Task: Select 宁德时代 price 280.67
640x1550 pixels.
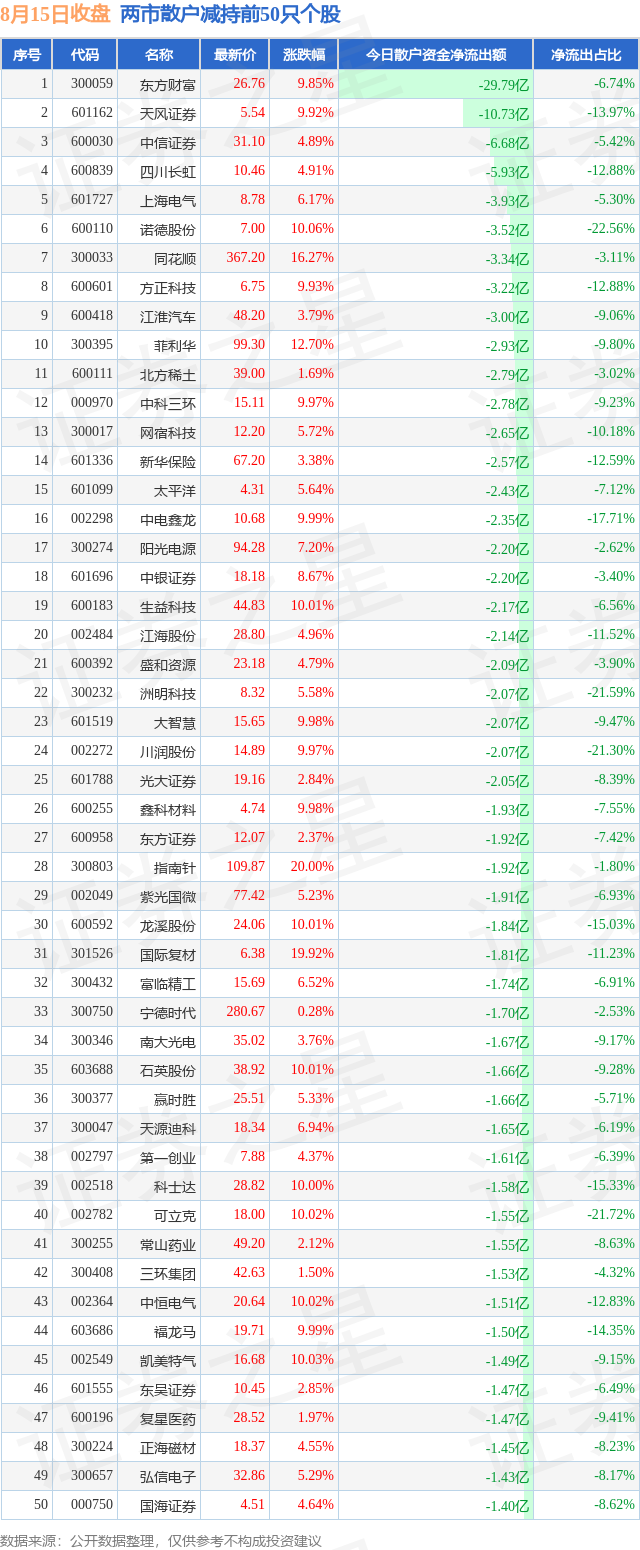Action: point(246,1012)
